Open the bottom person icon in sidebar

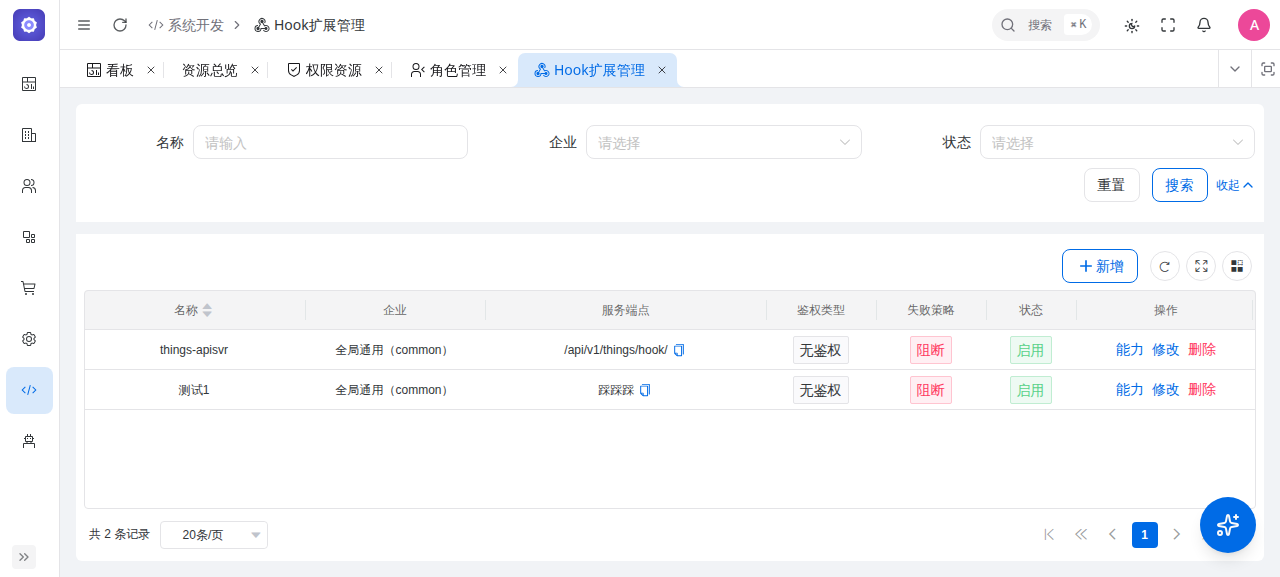[x=29, y=441]
